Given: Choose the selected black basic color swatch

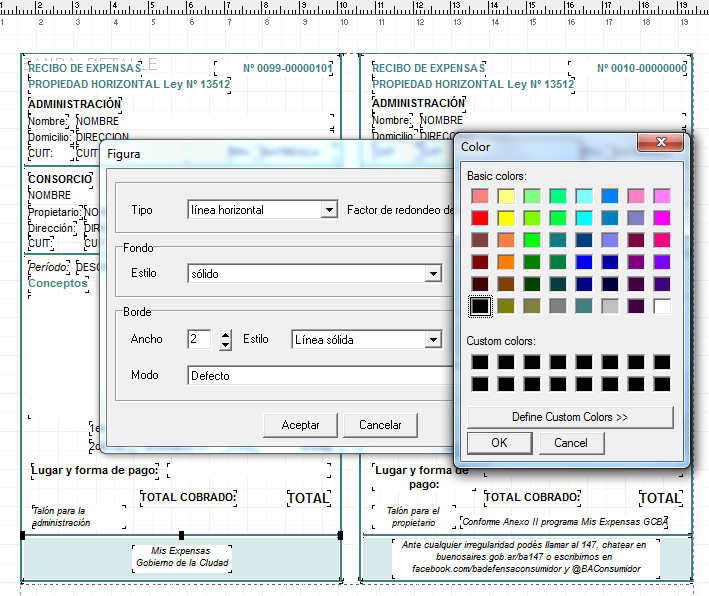Looking at the screenshot, I should click(x=480, y=306).
